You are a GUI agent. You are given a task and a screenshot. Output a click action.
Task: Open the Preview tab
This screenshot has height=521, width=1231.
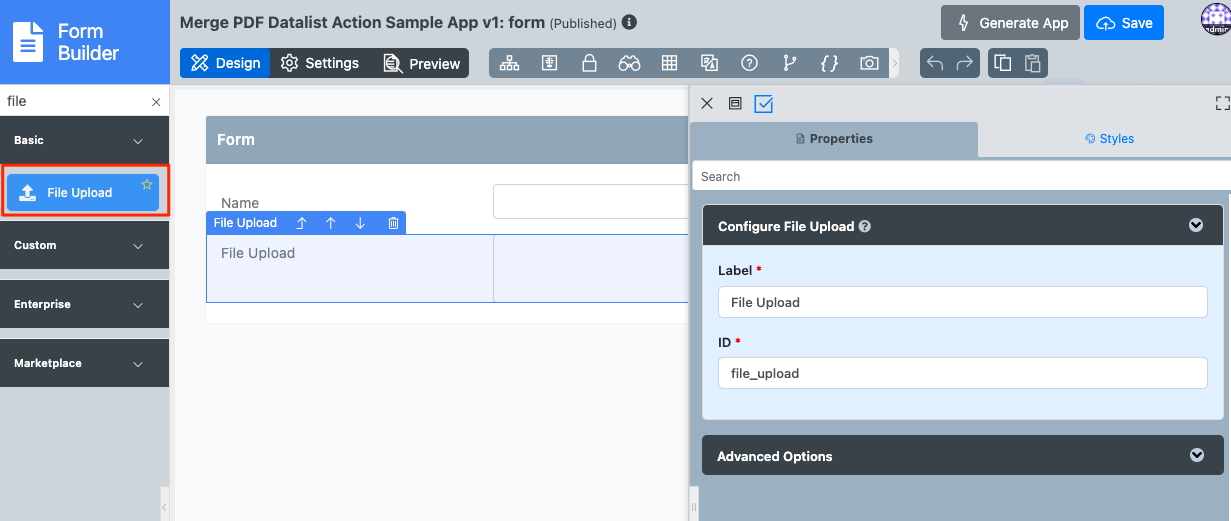[422, 63]
